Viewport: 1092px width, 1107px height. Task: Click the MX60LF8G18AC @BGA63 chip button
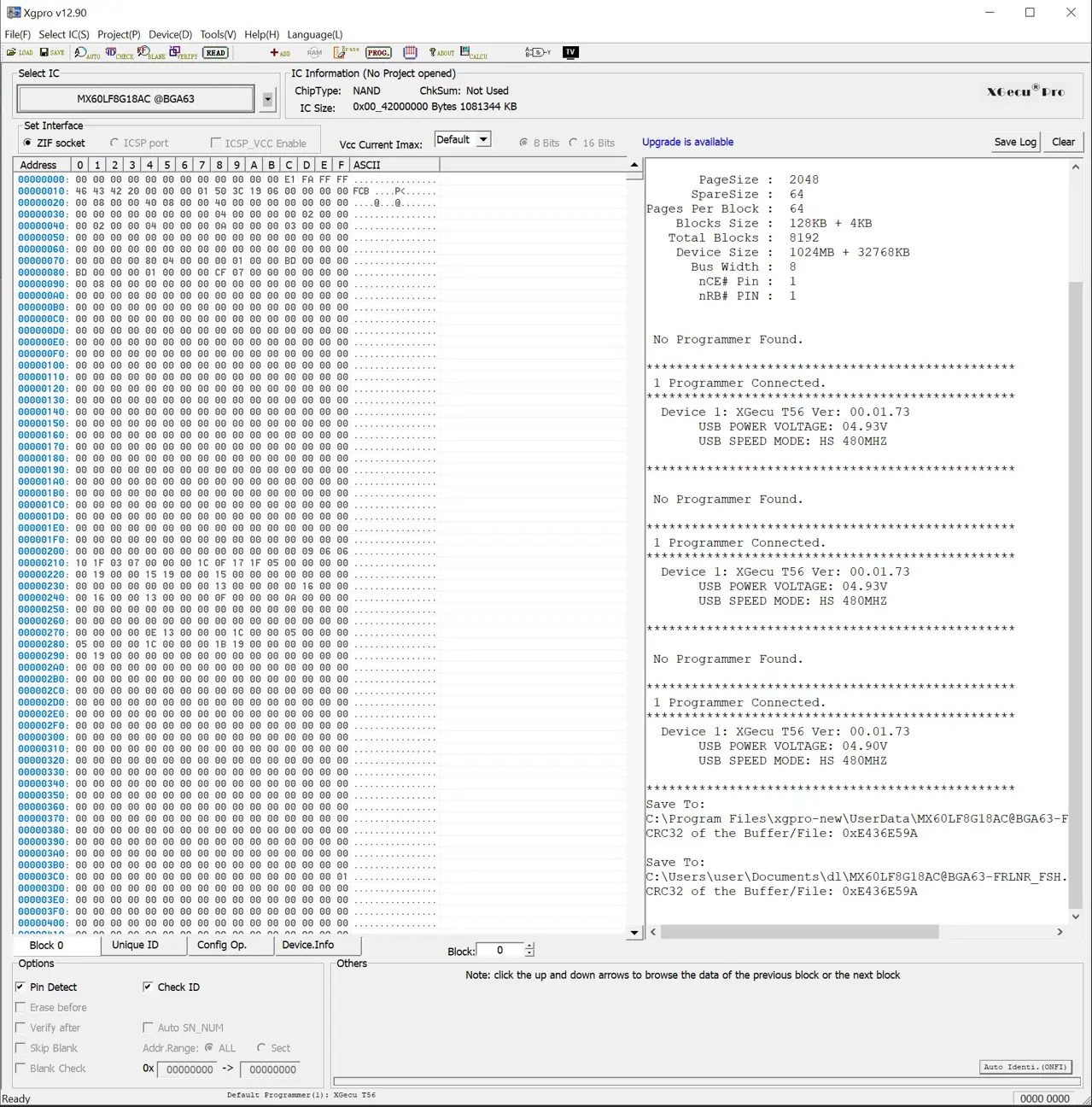coord(136,99)
